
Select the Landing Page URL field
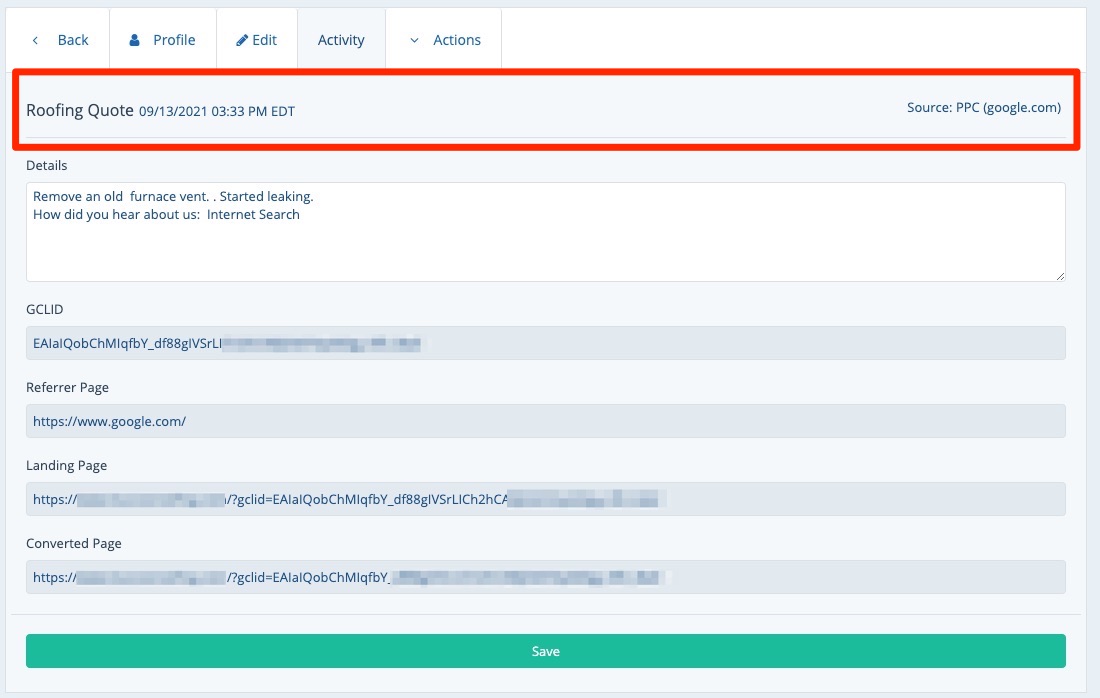pyautogui.click(x=545, y=499)
